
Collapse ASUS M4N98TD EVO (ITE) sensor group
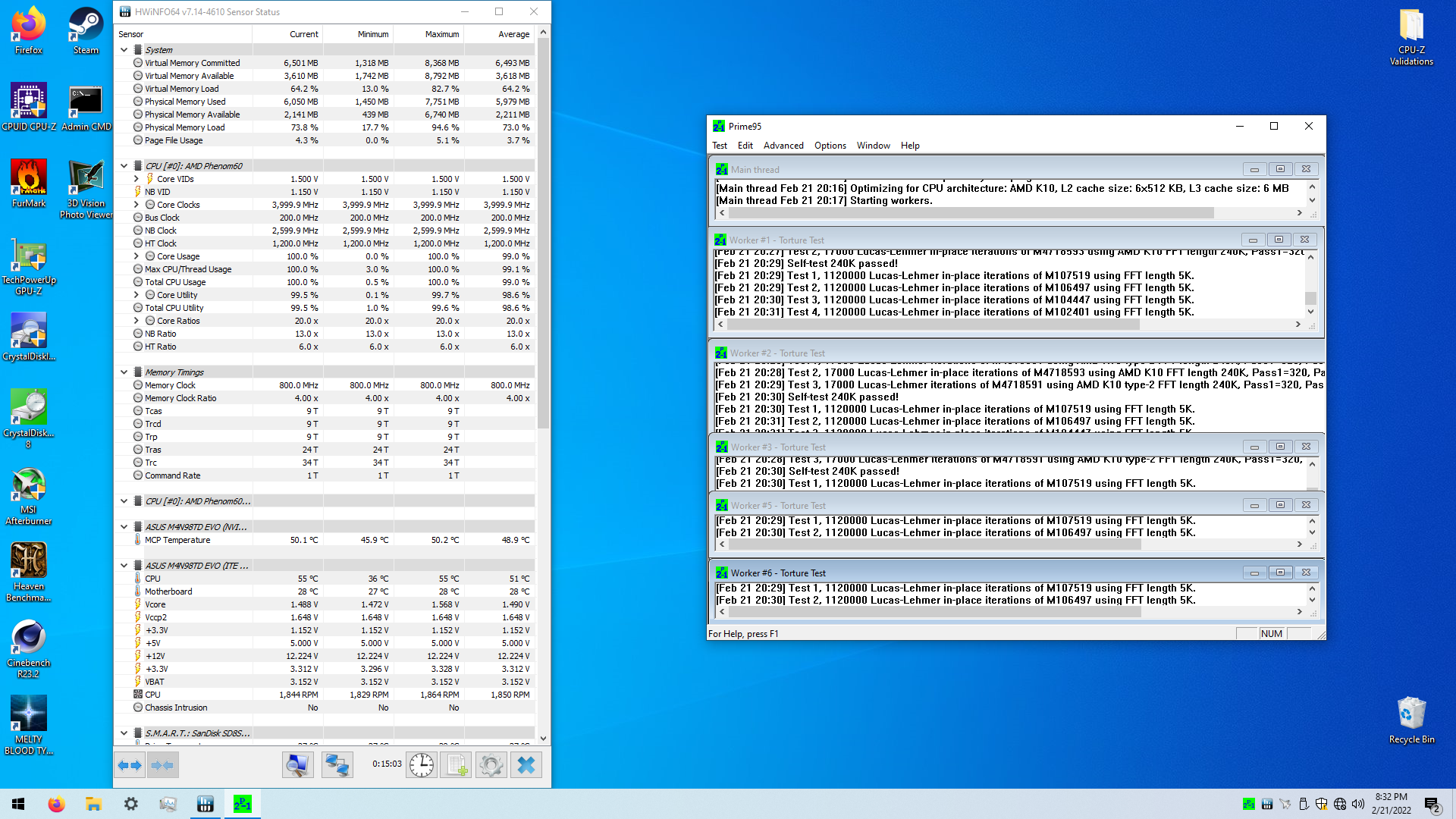tap(124, 566)
